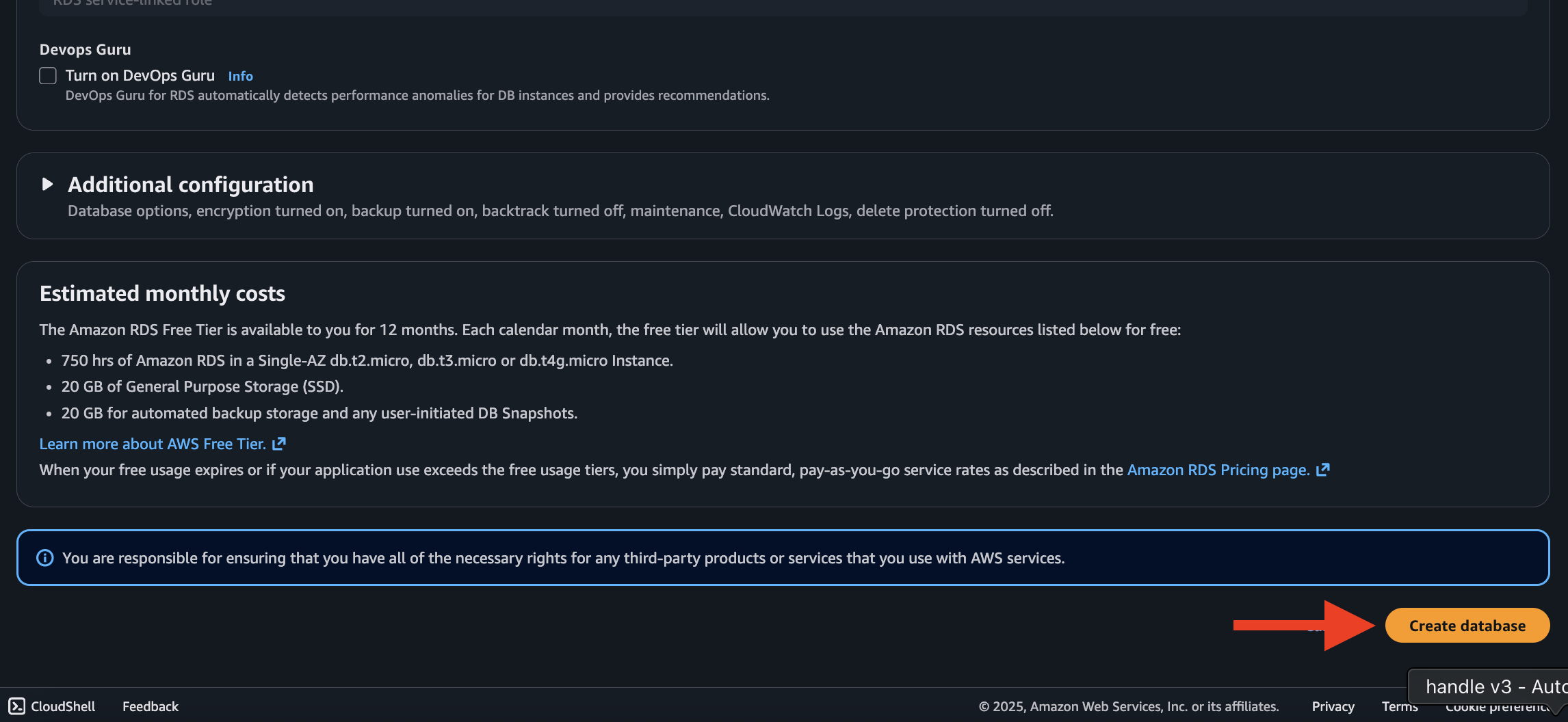Click the CloudShell terminal icon

16,706
